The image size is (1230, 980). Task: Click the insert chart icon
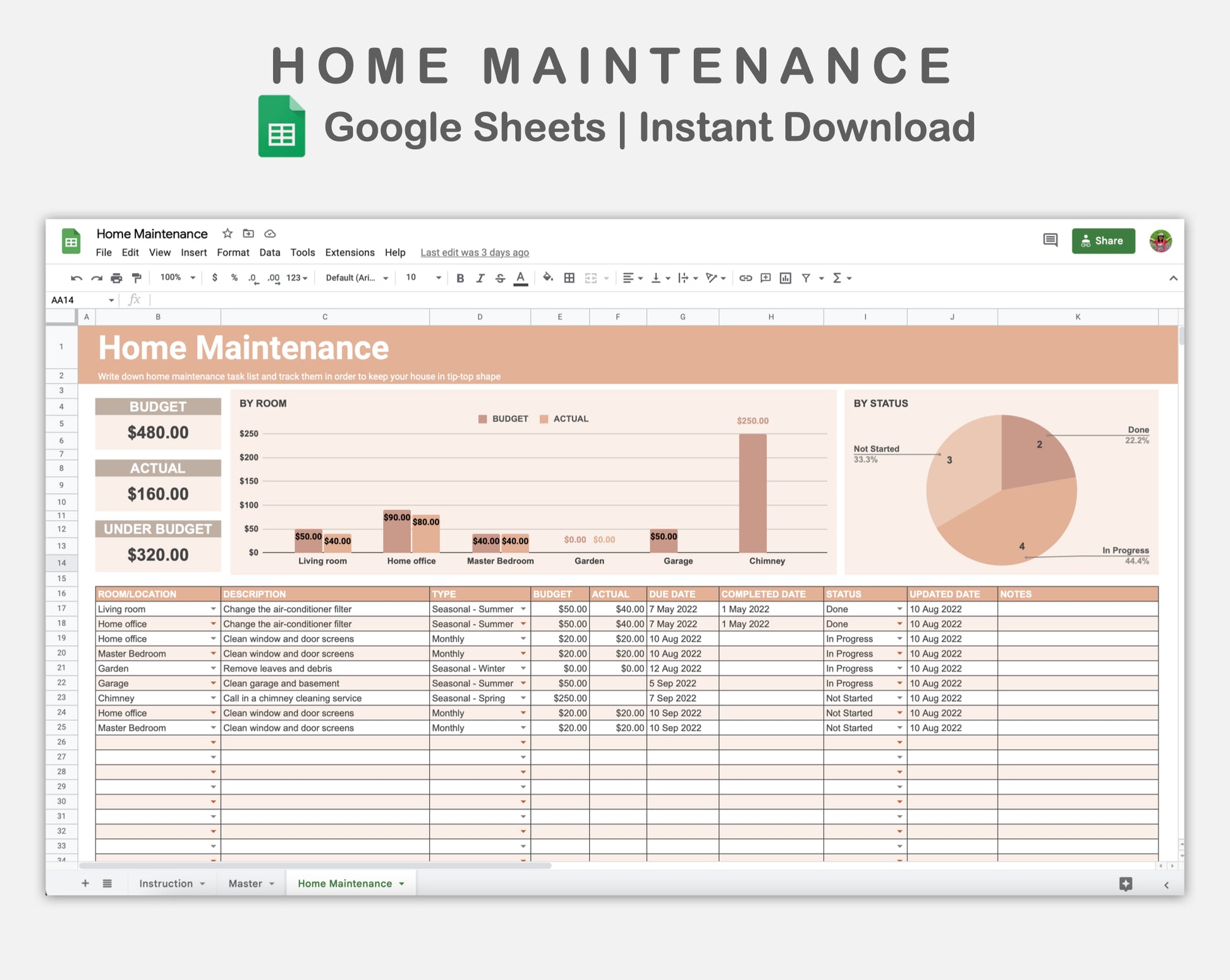coord(785,278)
